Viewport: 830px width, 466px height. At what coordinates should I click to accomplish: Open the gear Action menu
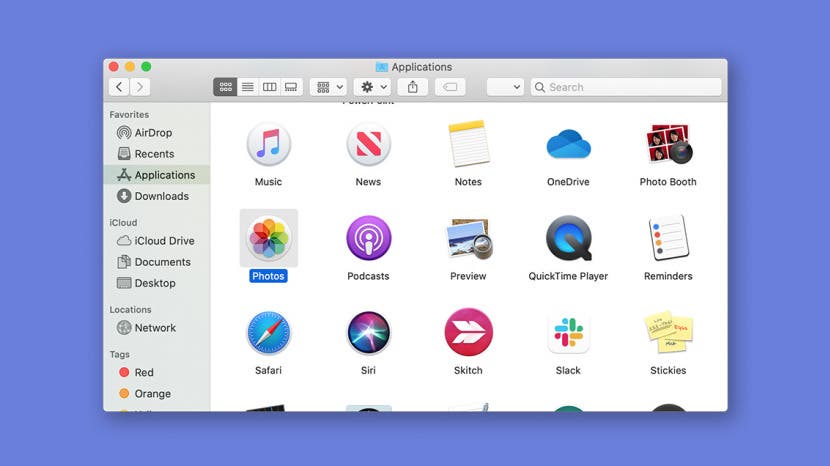[373, 87]
